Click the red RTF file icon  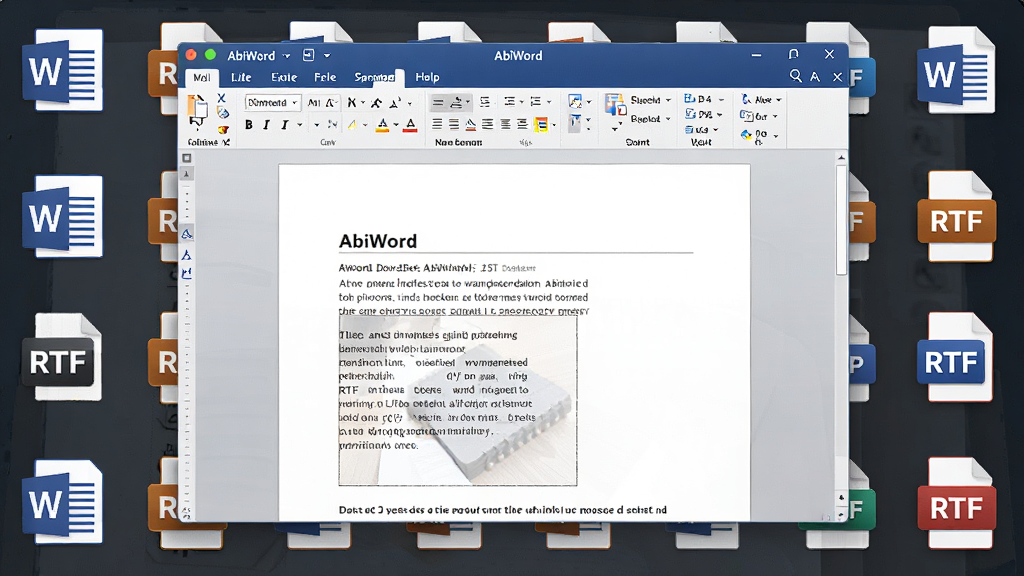click(x=957, y=504)
